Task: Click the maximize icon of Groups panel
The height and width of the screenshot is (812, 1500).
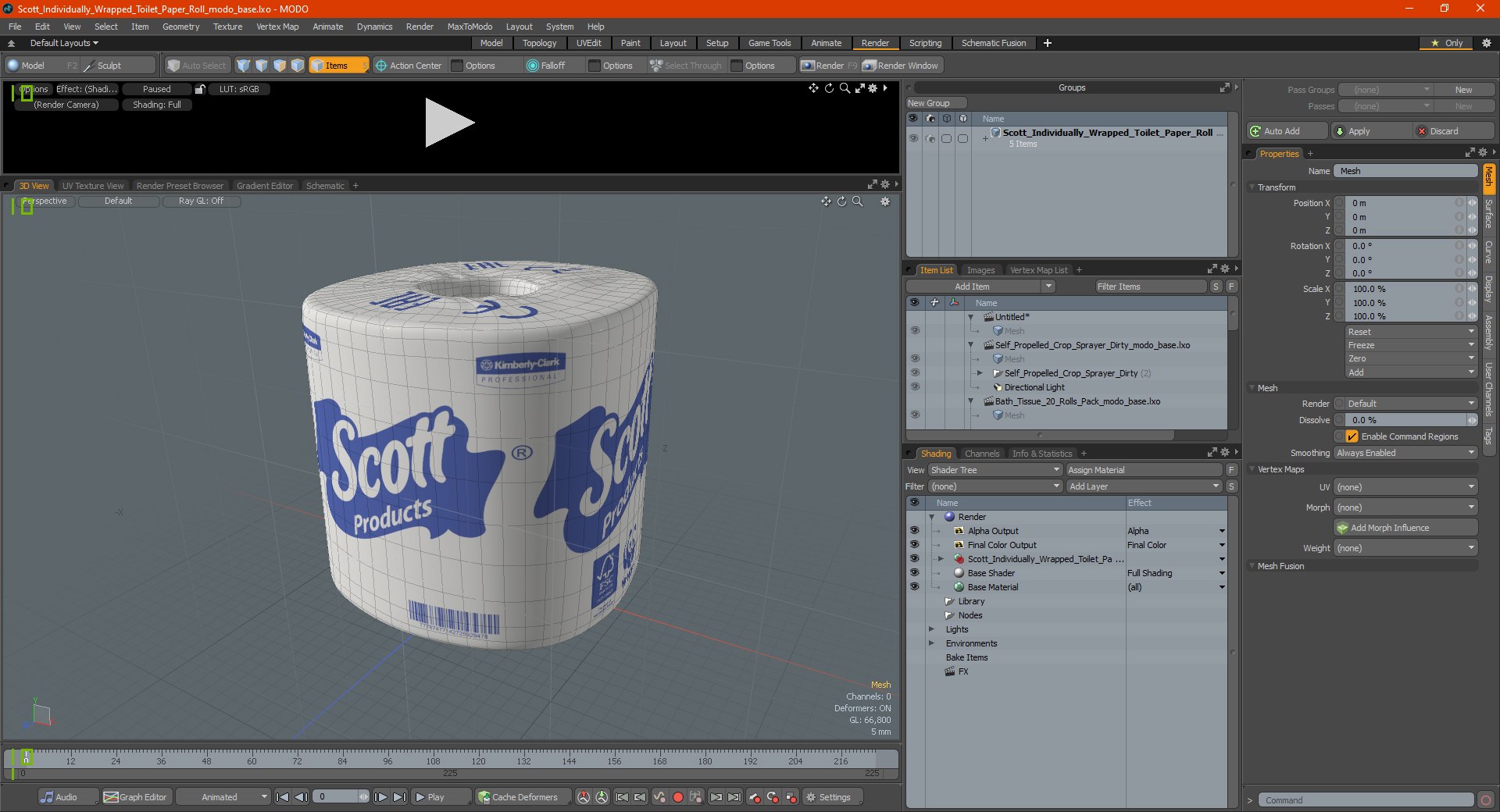Action: coord(1224,88)
